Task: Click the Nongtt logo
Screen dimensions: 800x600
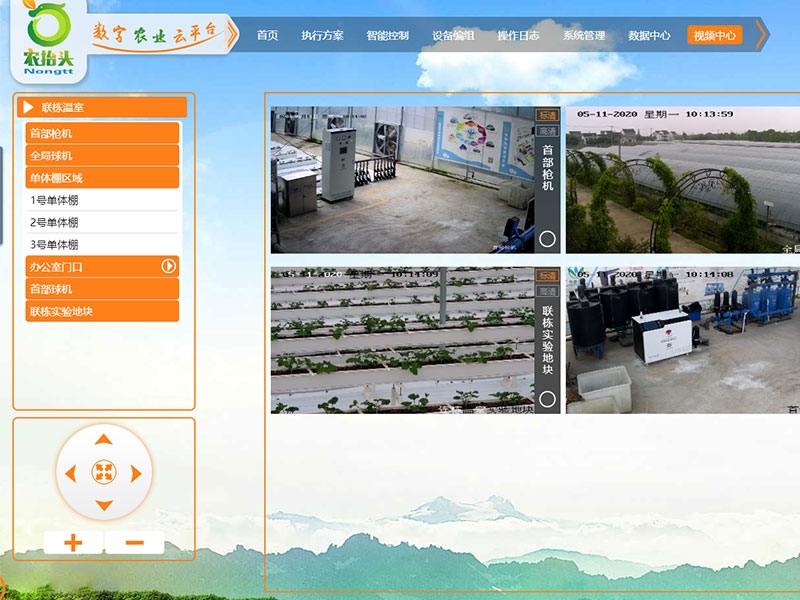Action: (42, 40)
